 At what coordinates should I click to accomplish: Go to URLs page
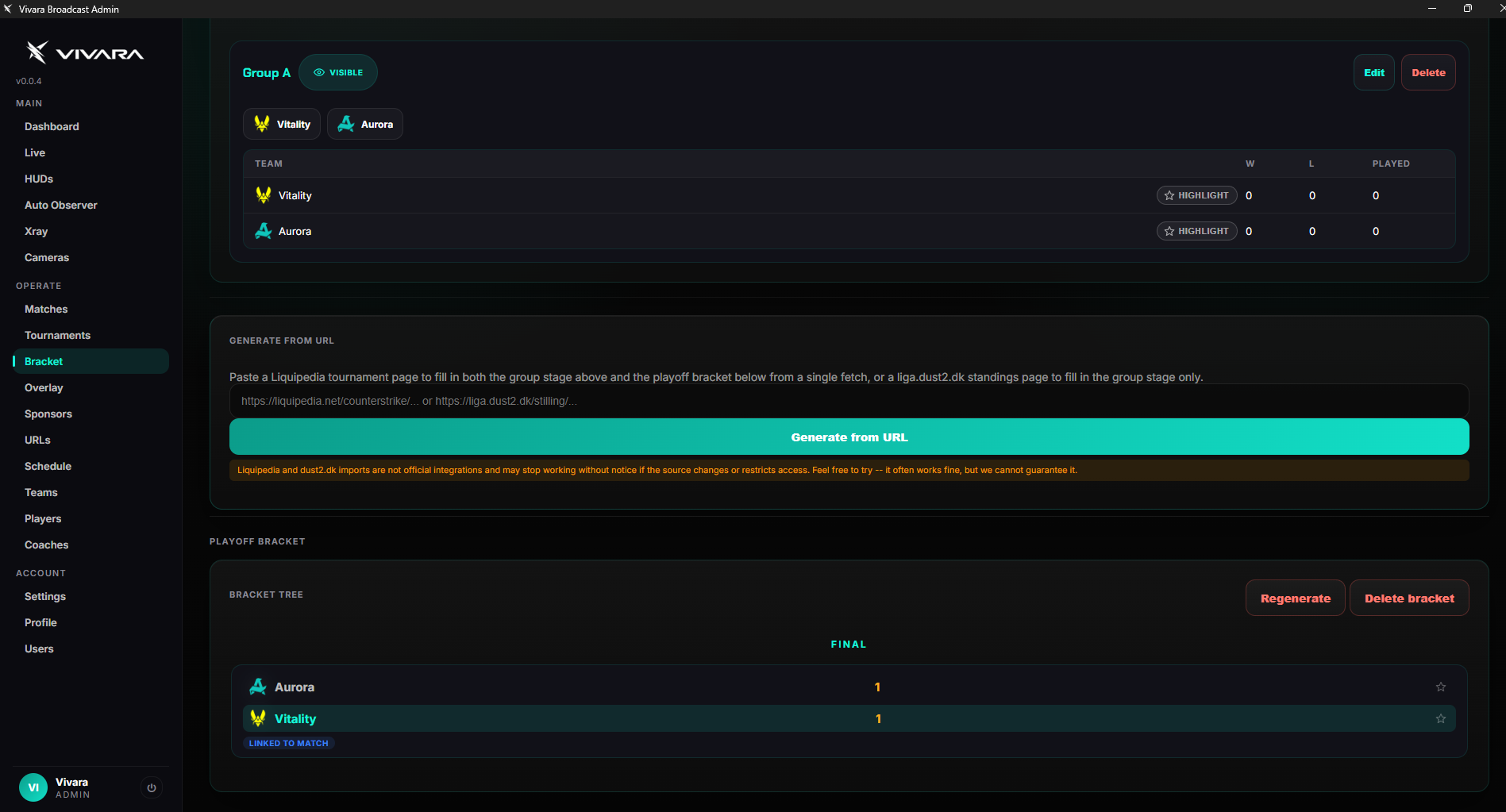(x=91, y=440)
